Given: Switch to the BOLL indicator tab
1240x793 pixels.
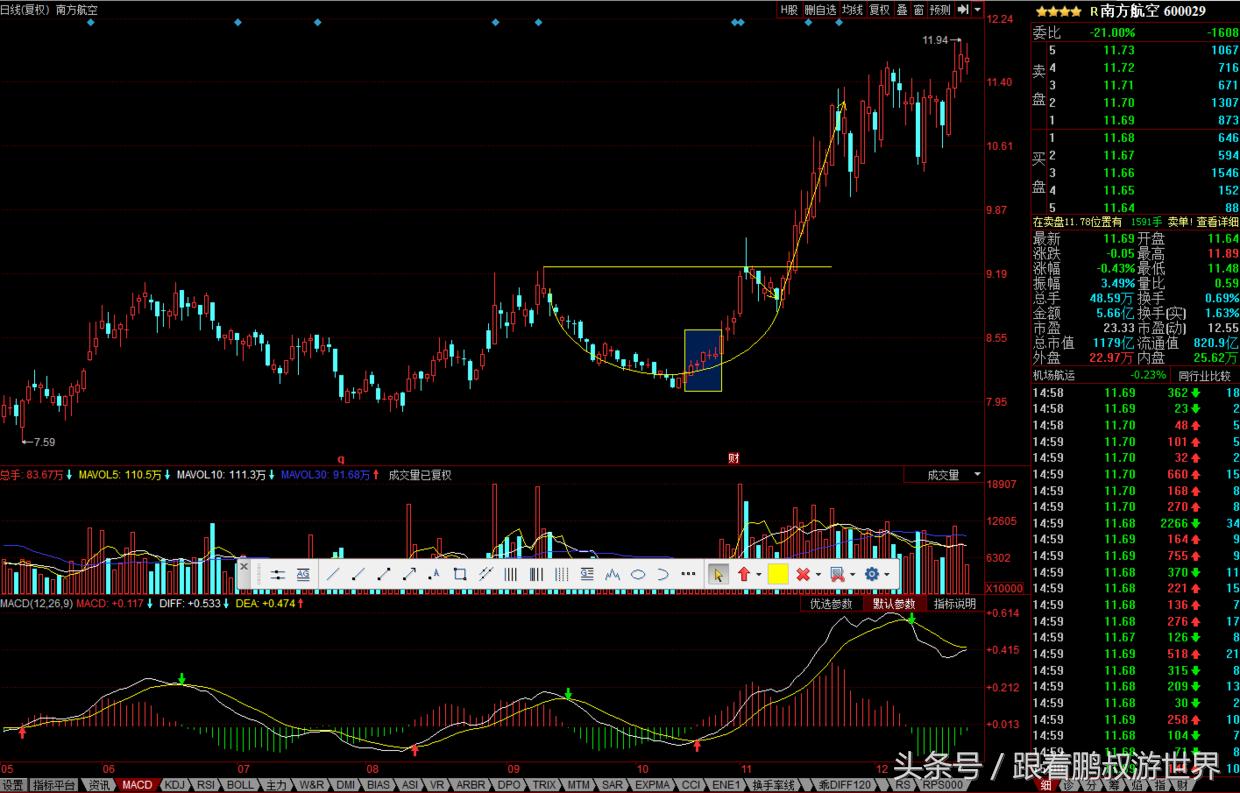Looking at the screenshot, I should coord(240,785).
